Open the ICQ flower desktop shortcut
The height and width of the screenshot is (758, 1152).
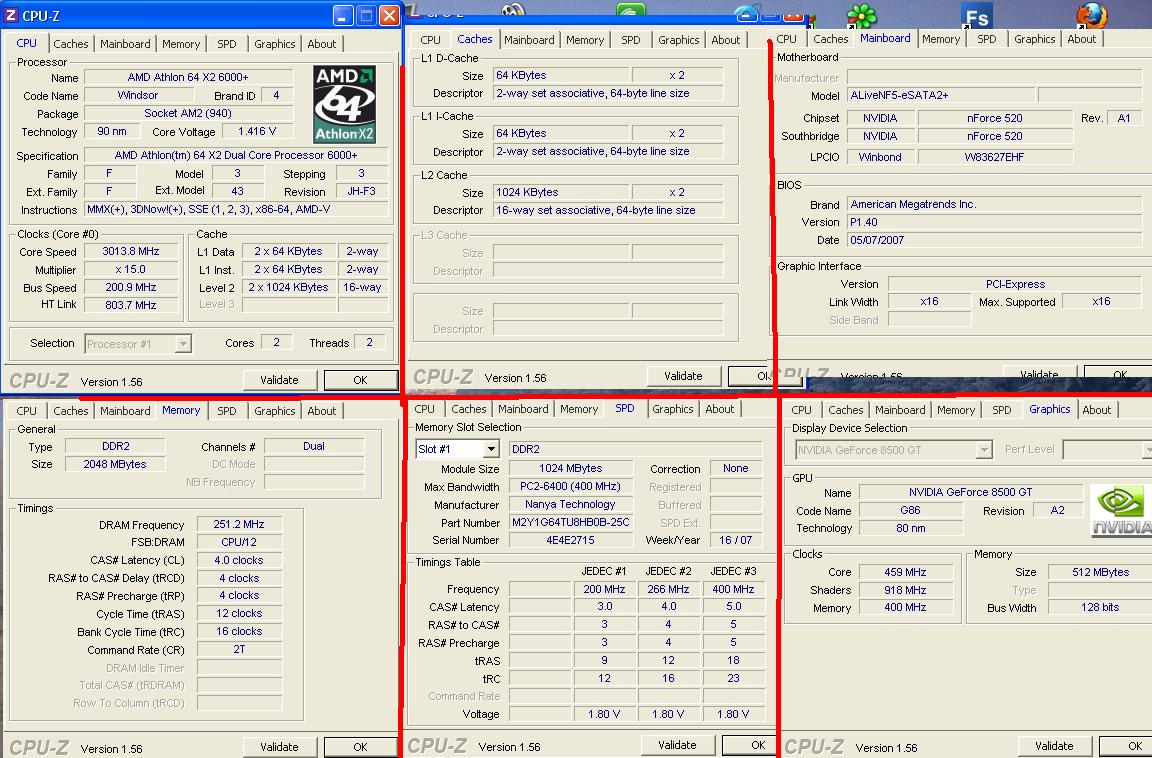coord(862,15)
